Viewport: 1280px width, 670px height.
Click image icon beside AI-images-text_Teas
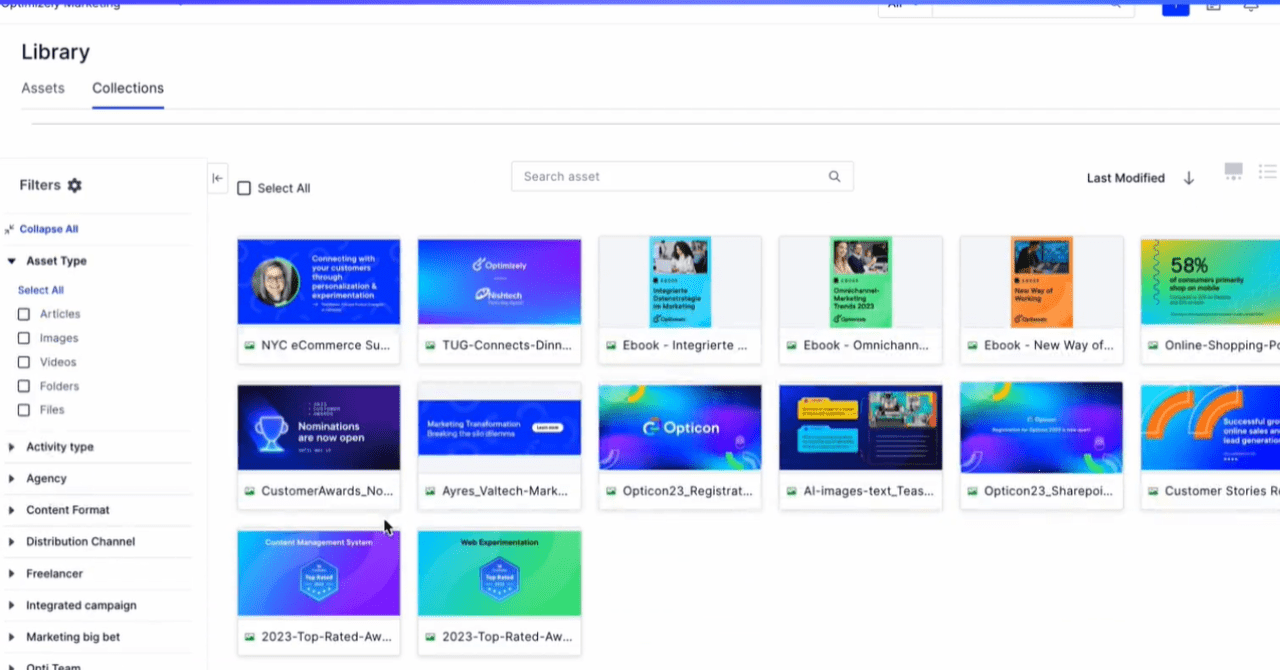point(792,491)
